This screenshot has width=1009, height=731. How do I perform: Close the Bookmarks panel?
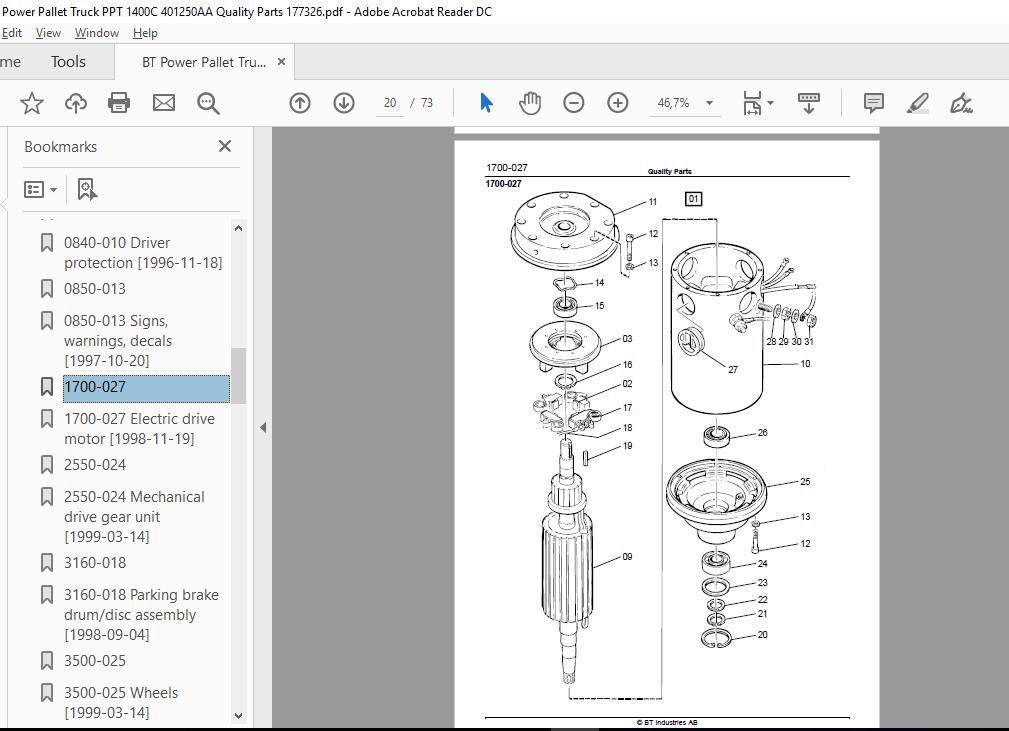(x=225, y=146)
